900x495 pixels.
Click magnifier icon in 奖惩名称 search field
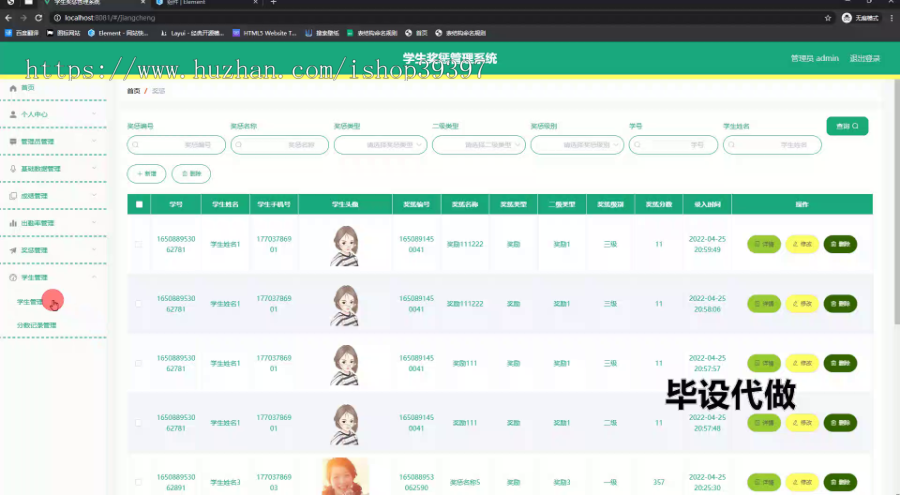coord(239,145)
